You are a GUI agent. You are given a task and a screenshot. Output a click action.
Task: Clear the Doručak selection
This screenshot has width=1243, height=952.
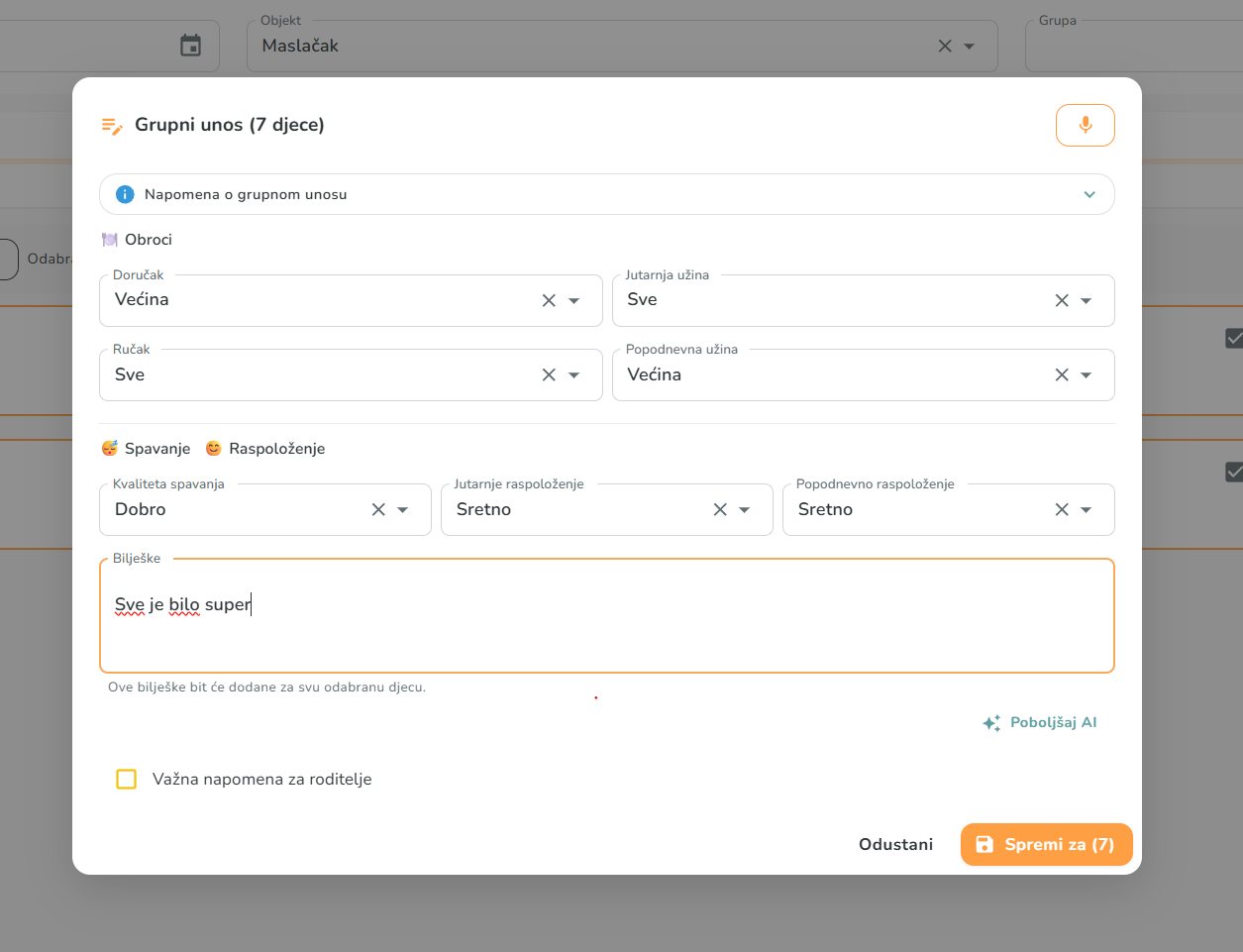tap(549, 300)
